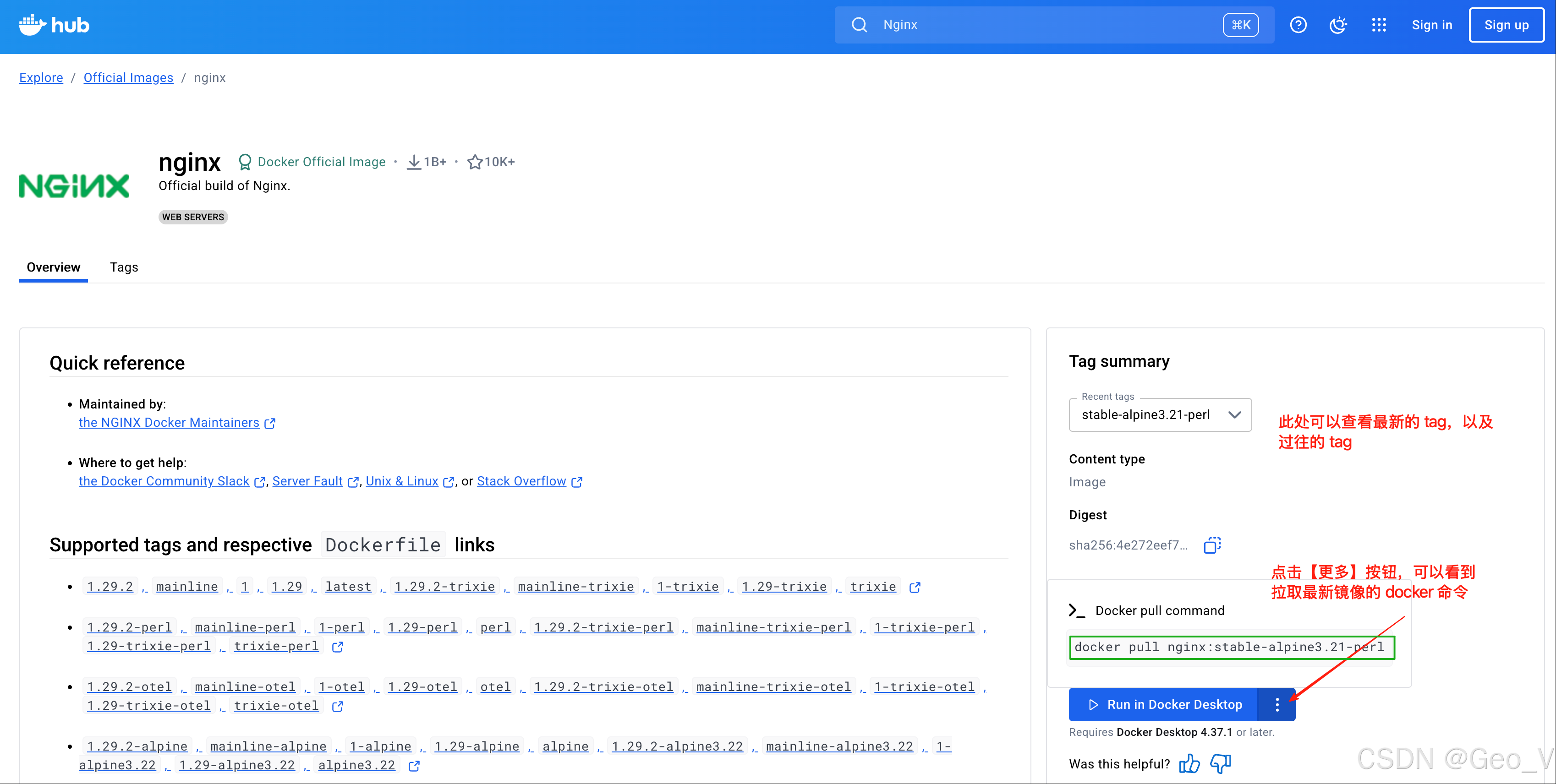
Task: Open the mainline-trixie tag link
Action: pyautogui.click(x=575, y=587)
